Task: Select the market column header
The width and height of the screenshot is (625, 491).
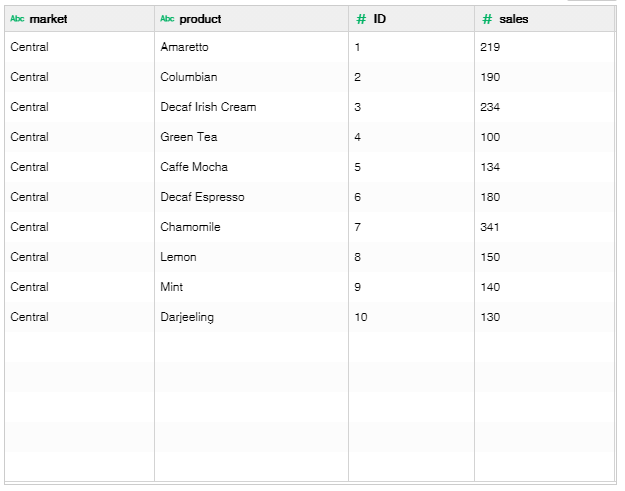Action: 80,19
